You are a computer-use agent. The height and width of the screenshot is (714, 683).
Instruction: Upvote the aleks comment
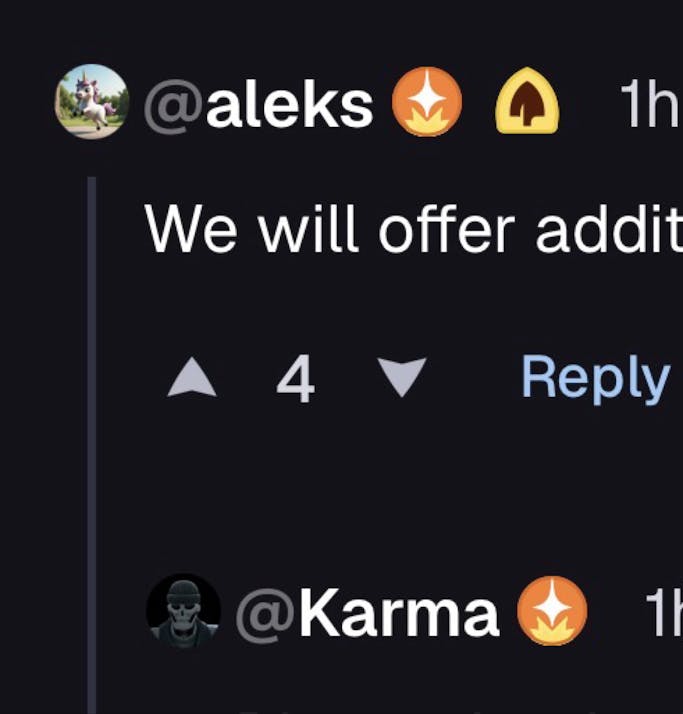tap(192, 379)
